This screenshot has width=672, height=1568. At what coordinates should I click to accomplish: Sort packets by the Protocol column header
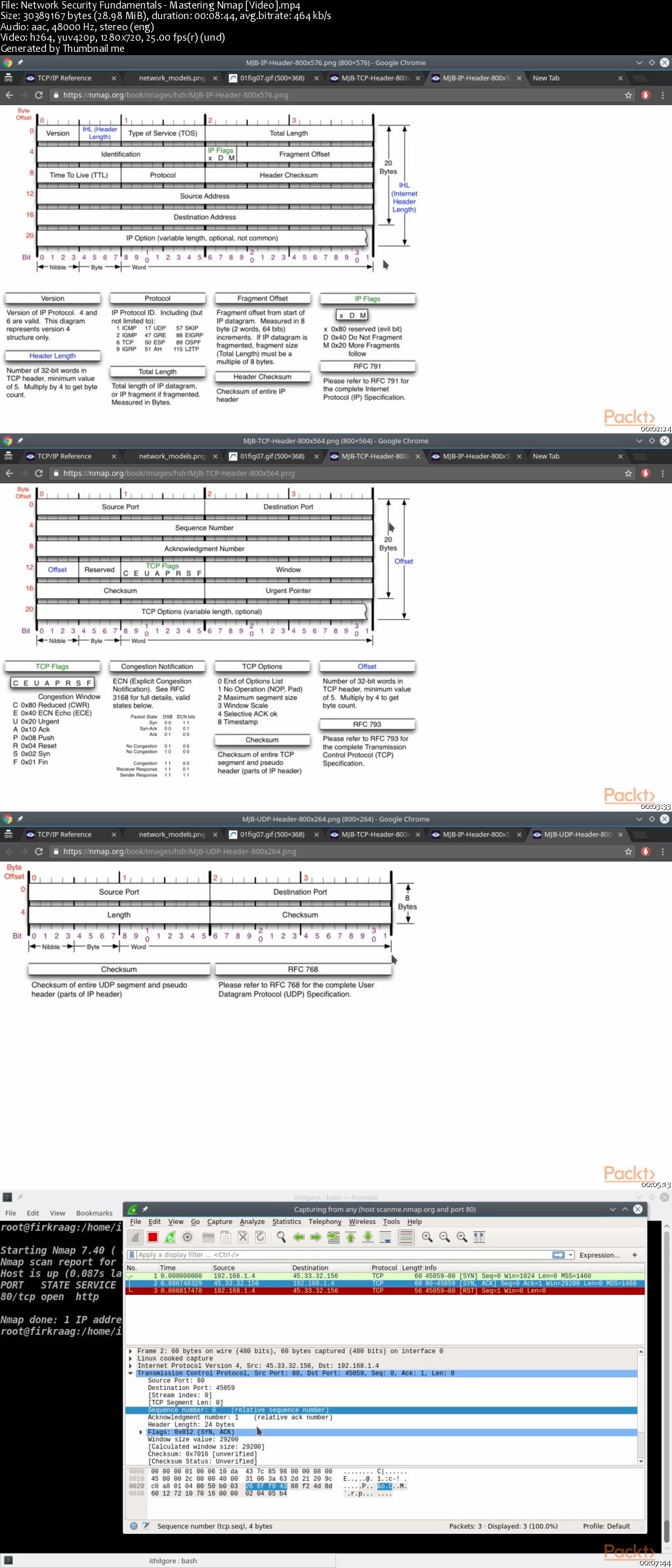385,1268
